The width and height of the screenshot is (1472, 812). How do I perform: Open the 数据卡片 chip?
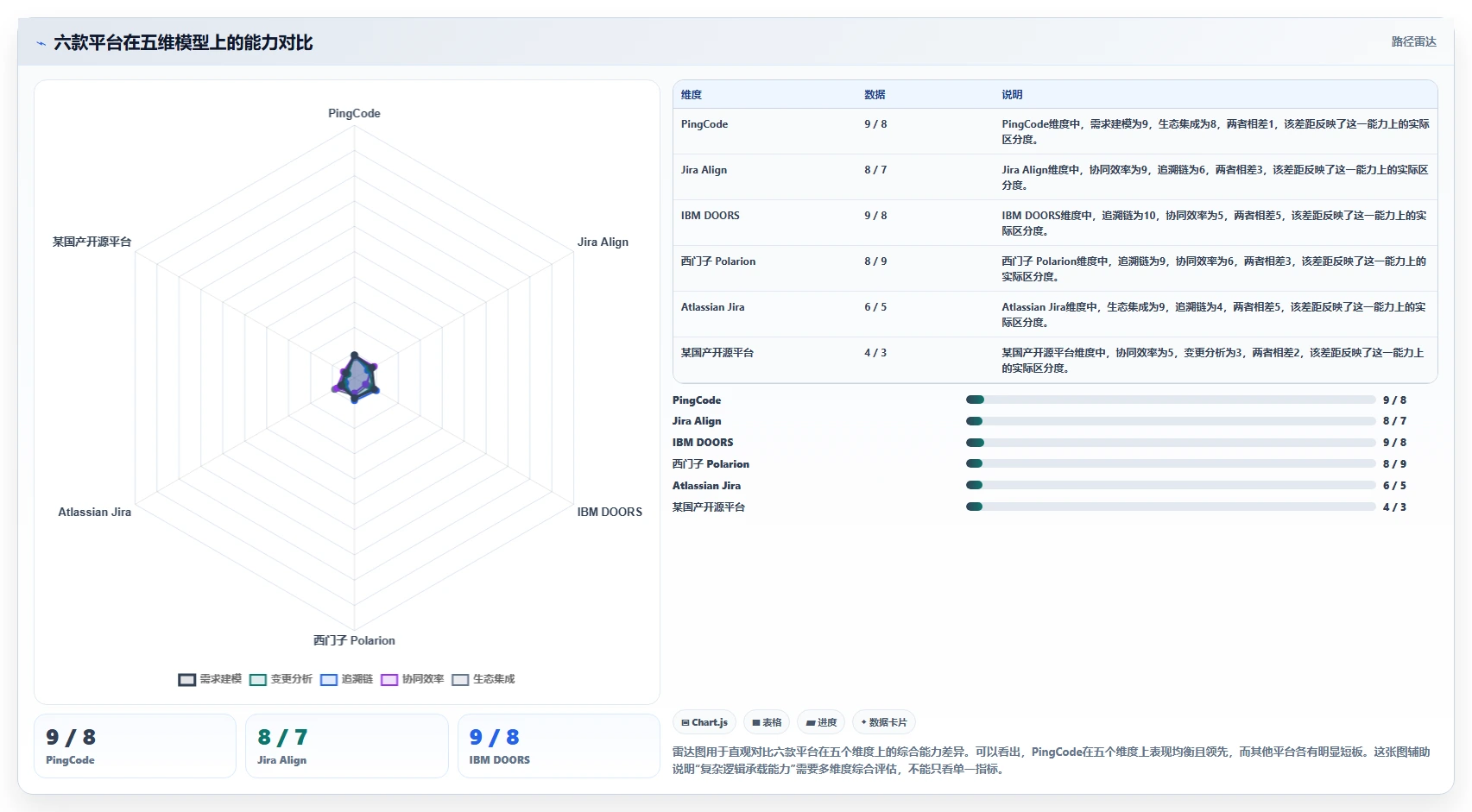pos(884,722)
